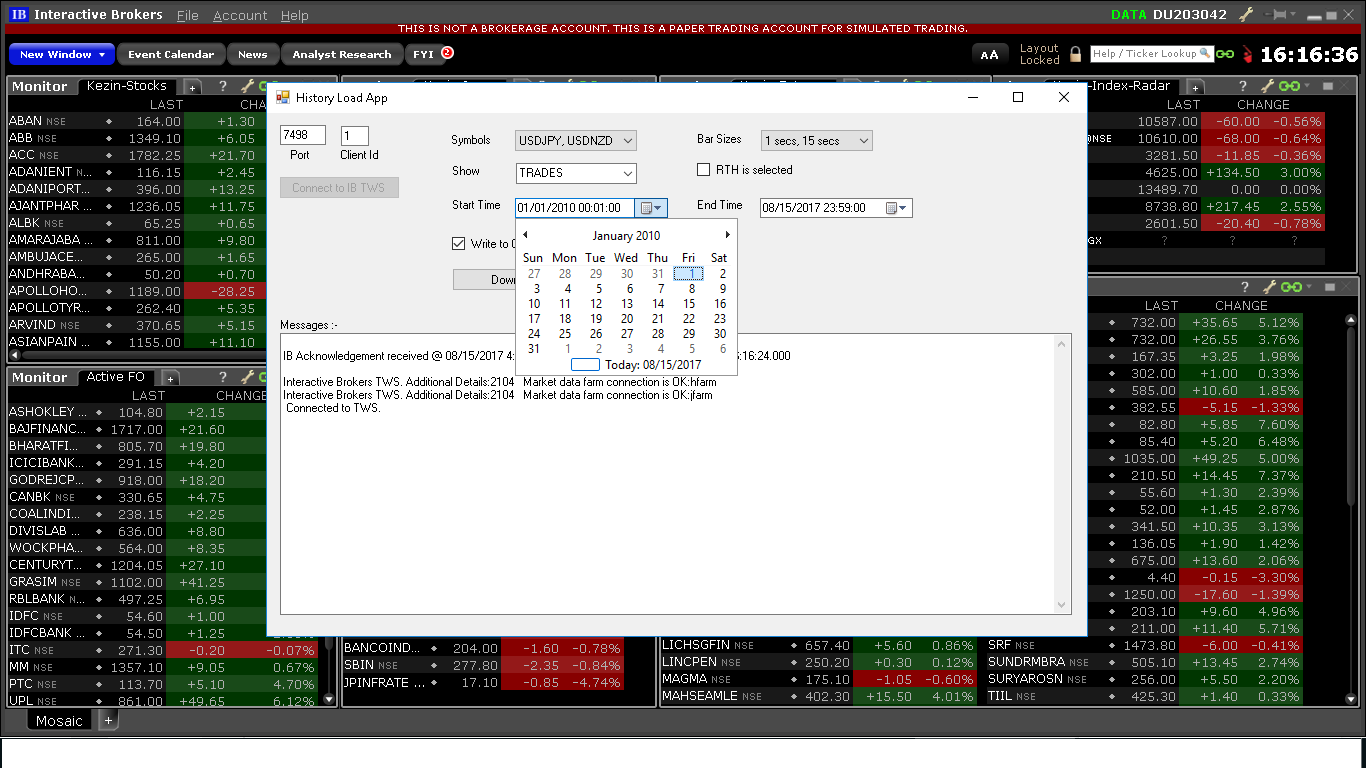Screen dimensions: 1366x768
Task: Select the Kezin-Stocks tab
Action: 128,86
